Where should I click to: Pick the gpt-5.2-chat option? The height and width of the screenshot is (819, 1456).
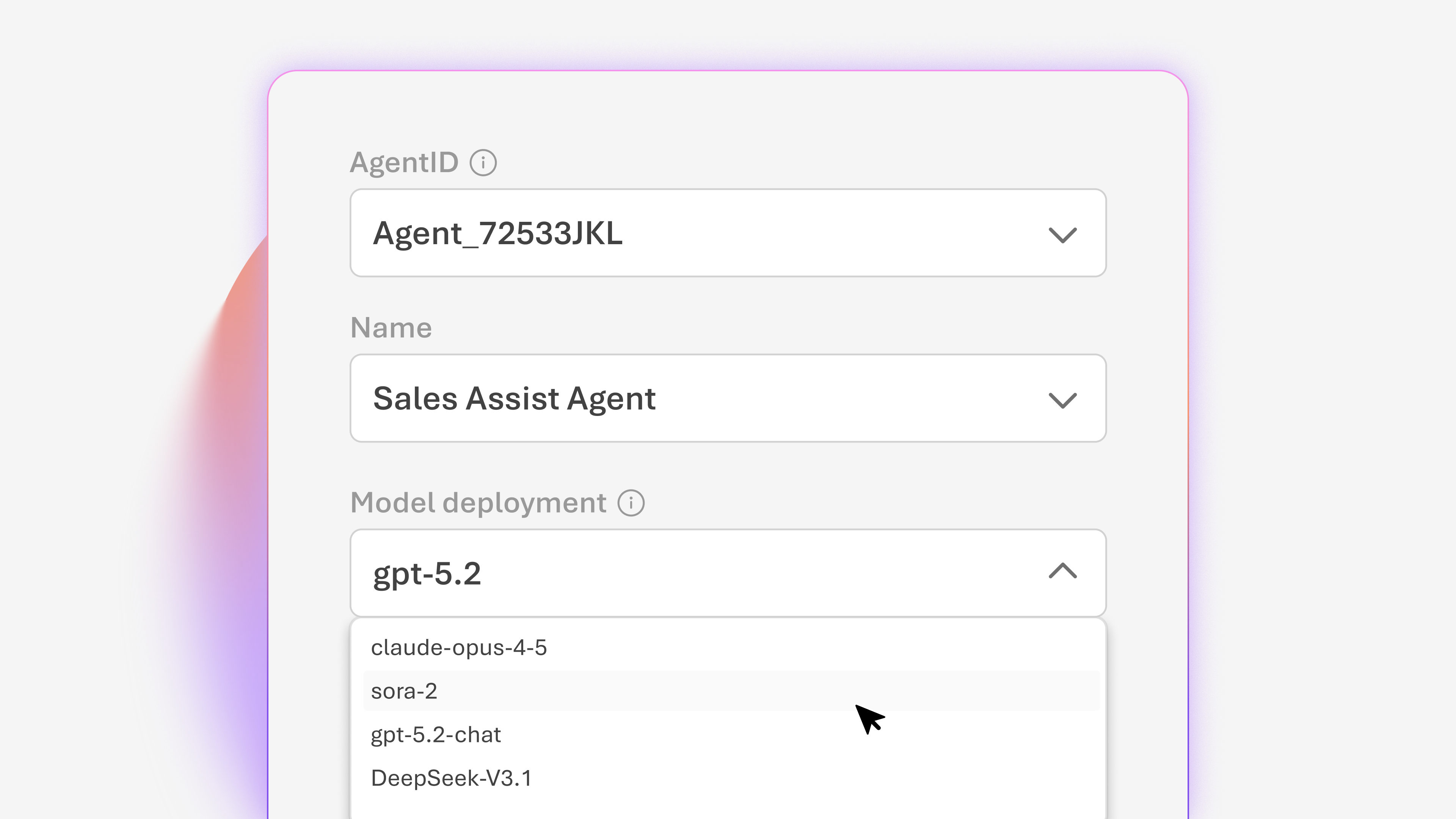point(436,735)
